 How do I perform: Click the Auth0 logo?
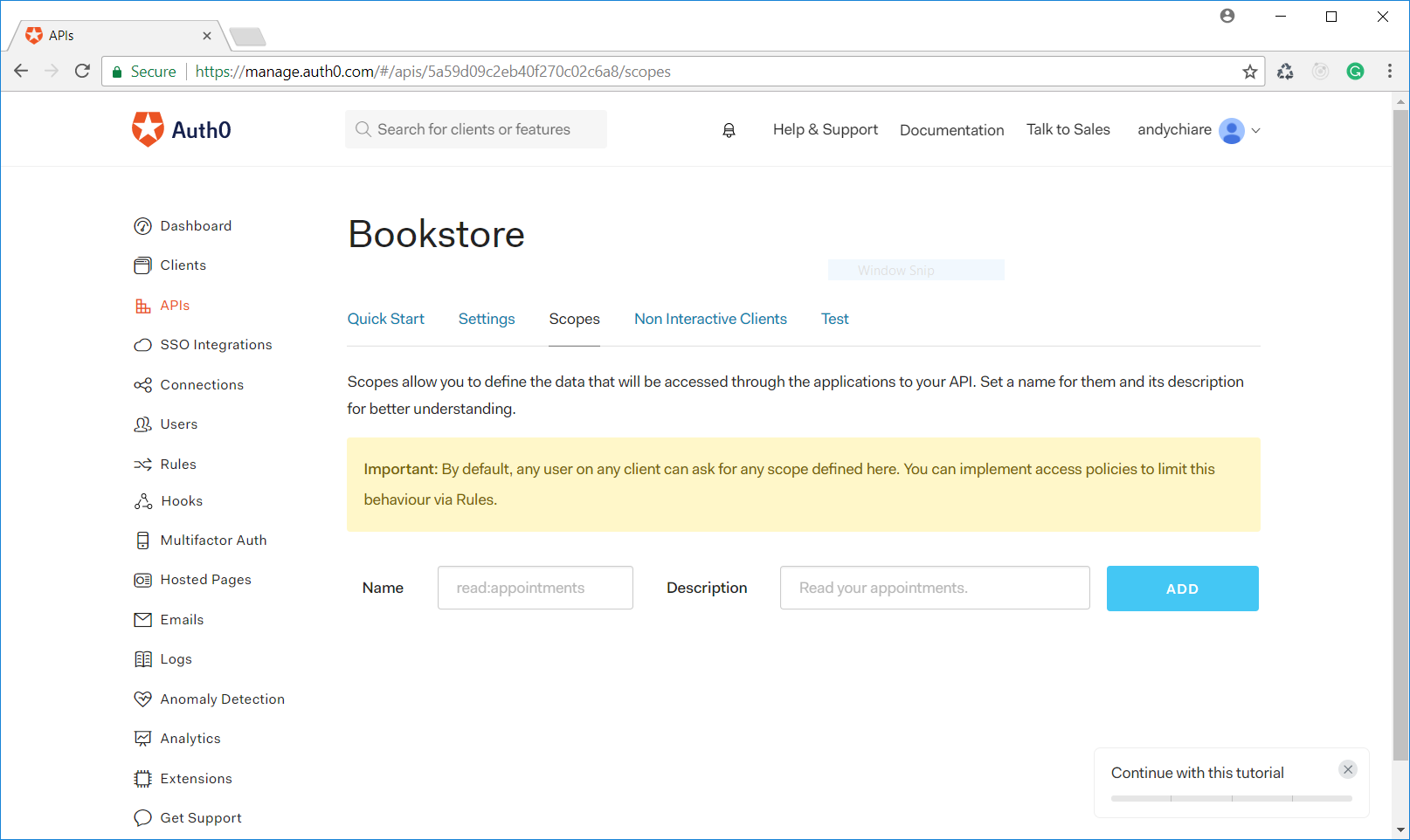tap(182, 129)
